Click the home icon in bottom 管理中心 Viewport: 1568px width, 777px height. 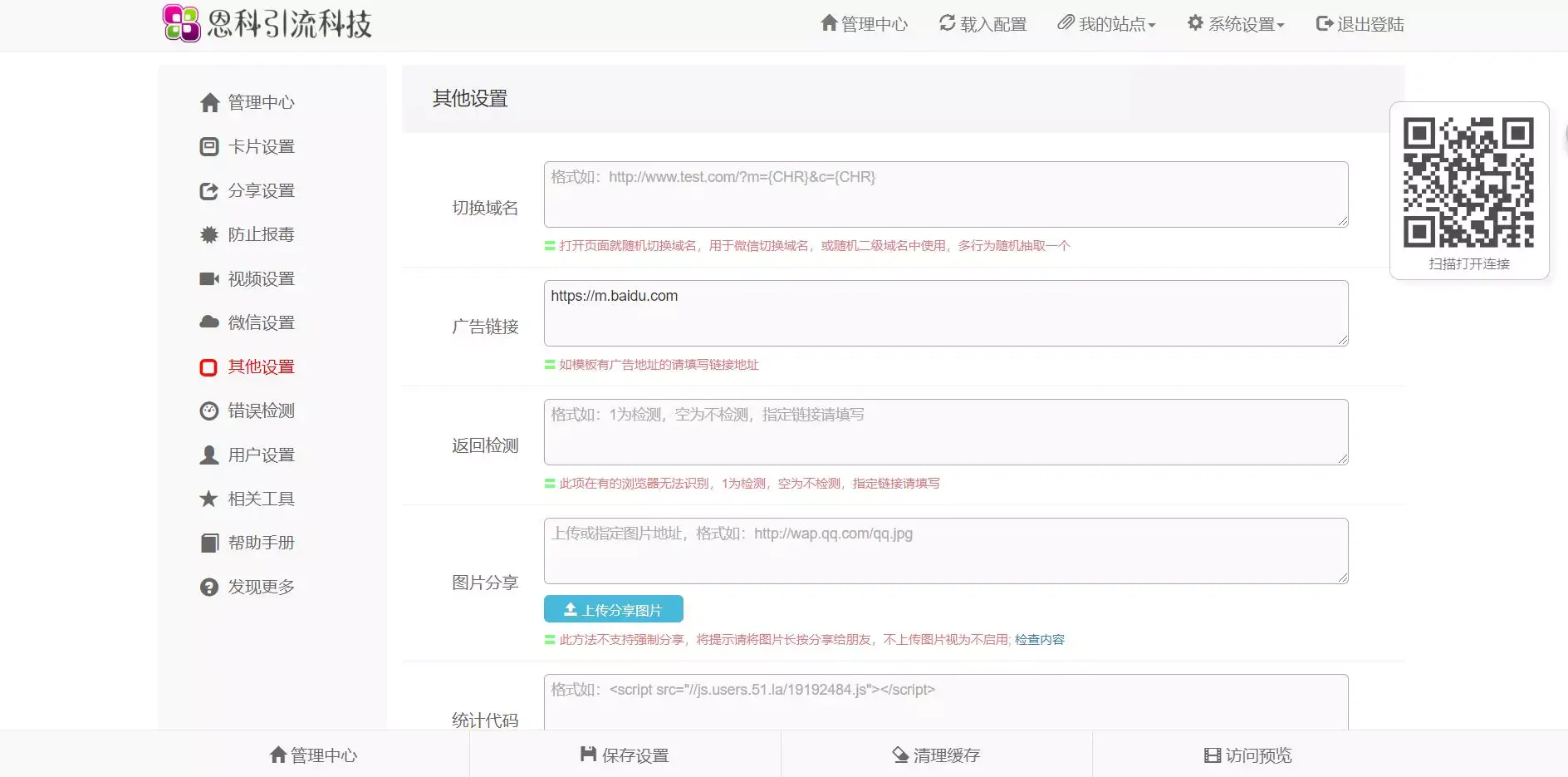click(278, 755)
